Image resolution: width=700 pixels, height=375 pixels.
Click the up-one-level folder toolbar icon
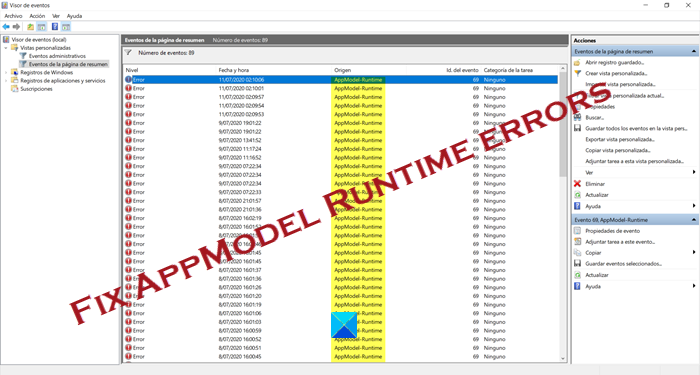click(x=30, y=27)
